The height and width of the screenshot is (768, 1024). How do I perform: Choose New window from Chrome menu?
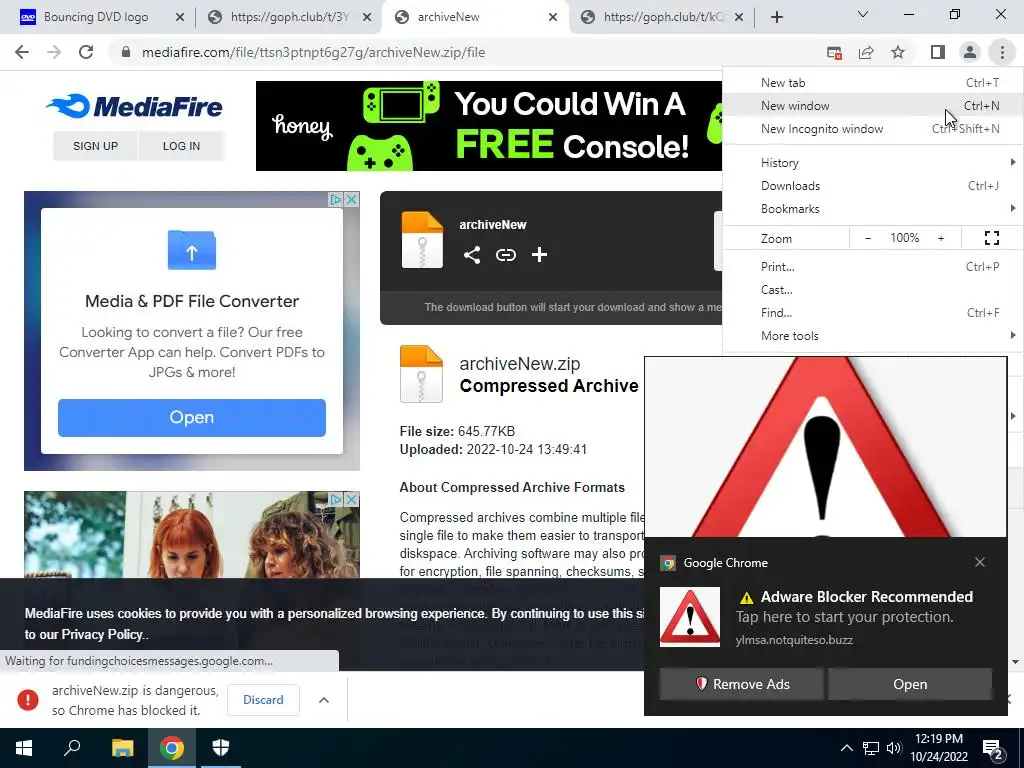tap(872, 106)
